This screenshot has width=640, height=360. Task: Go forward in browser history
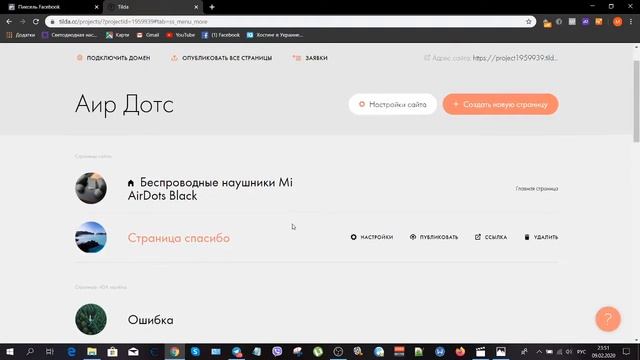pyautogui.click(x=22, y=22)
